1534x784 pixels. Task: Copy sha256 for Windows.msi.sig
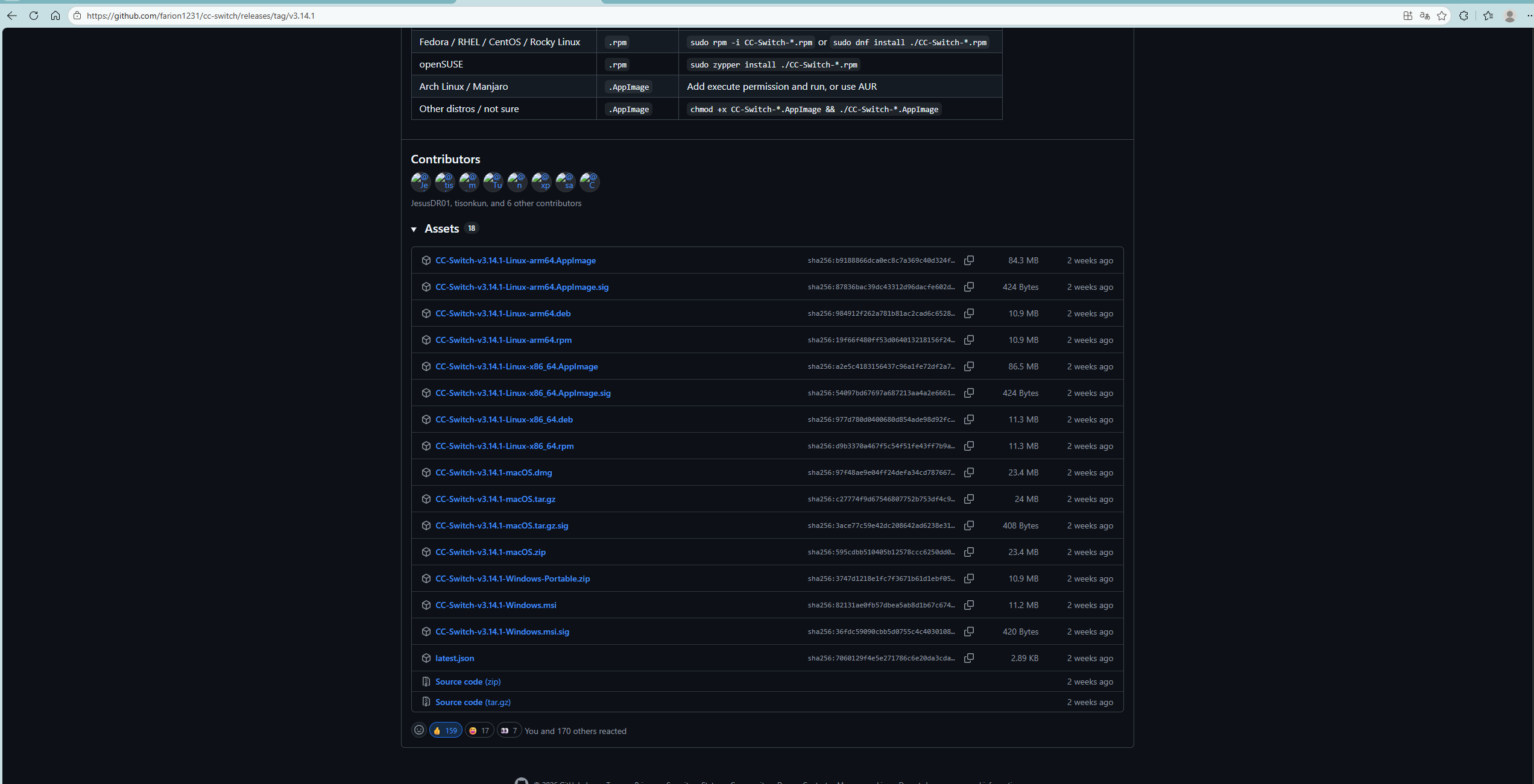click(x=969, y=632)
